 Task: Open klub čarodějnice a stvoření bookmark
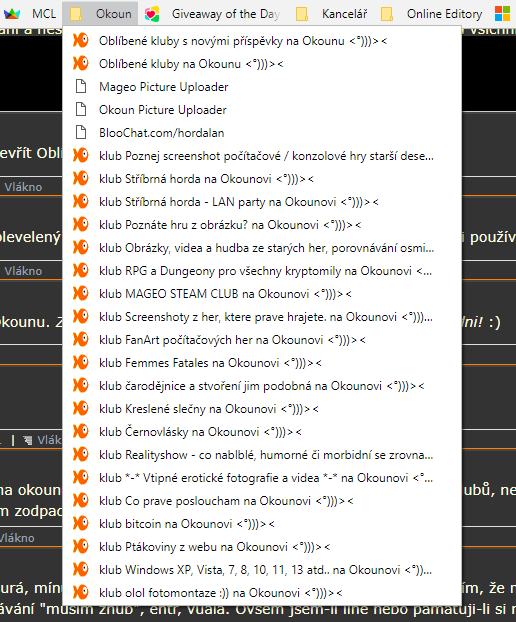tap(262, 386)
